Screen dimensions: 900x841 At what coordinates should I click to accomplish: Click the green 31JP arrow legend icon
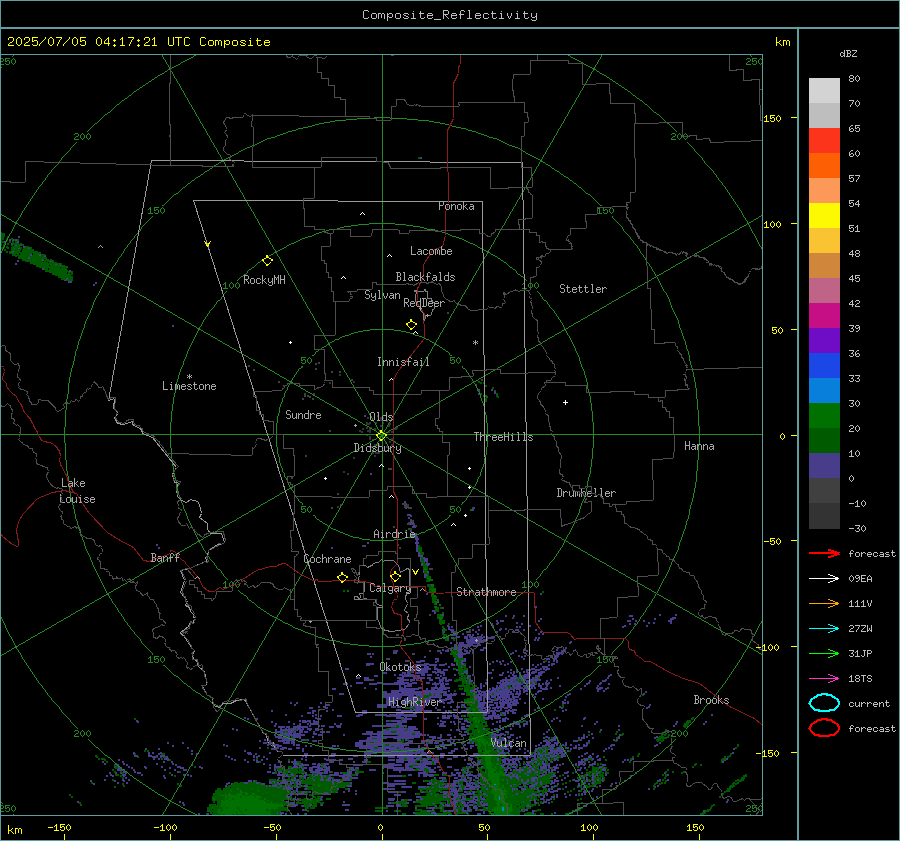(x=824, y=653)
